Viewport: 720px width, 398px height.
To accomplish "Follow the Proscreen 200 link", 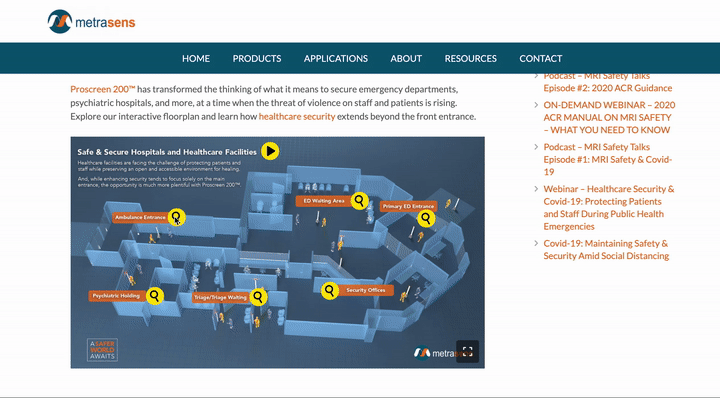I will [x=103, y=89].
